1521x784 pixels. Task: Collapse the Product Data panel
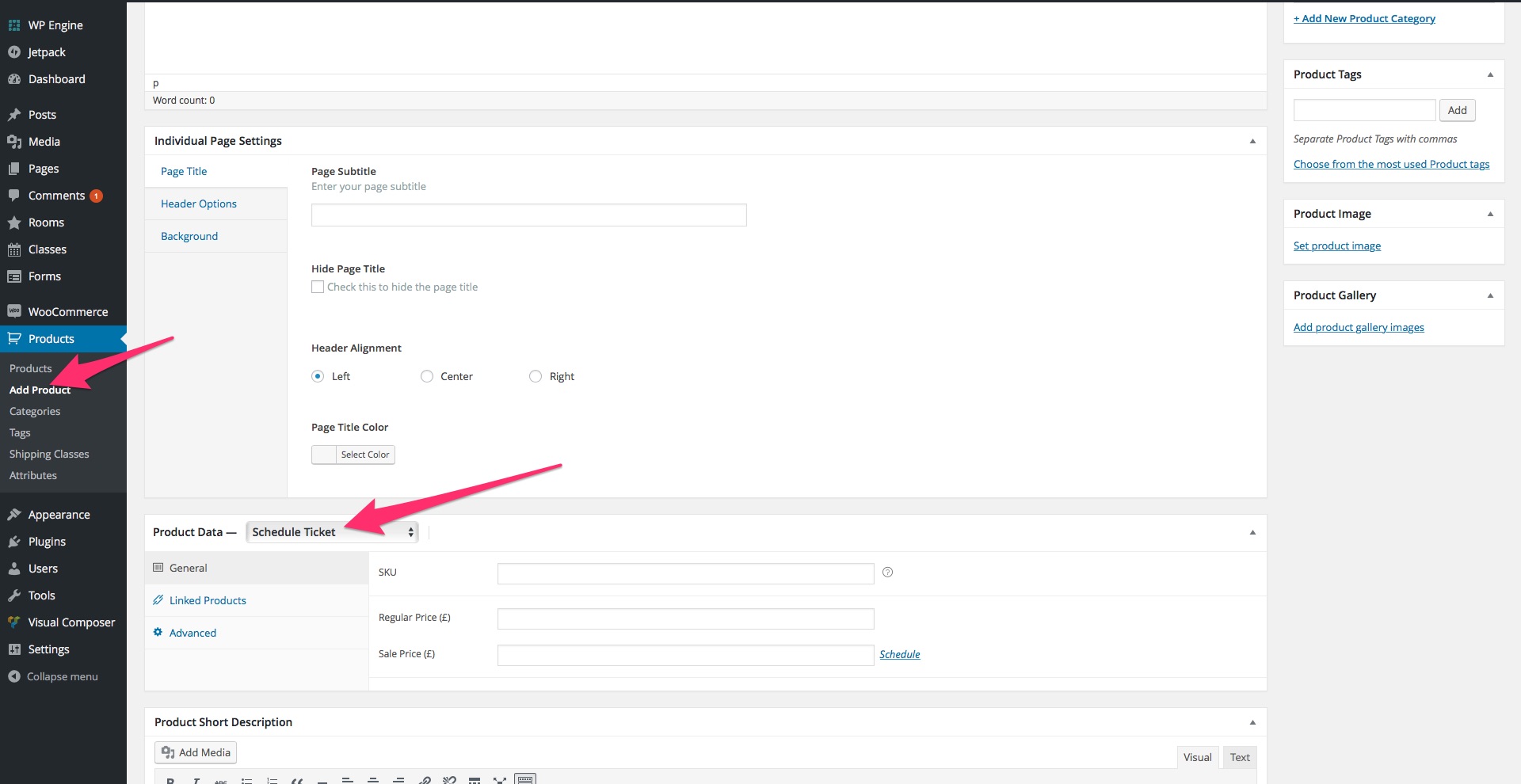click(x=1252, y=532)
